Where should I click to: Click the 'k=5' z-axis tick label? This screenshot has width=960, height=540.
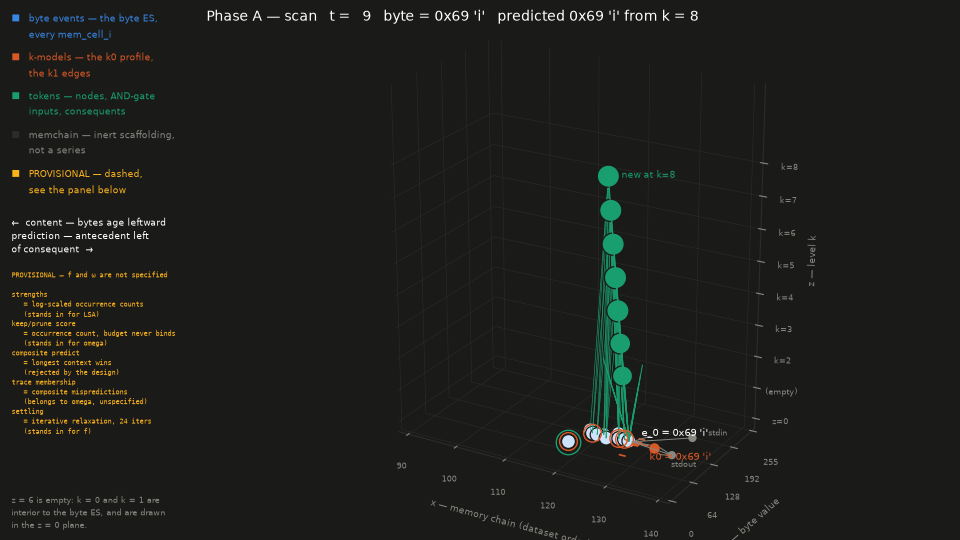pos(786,266)
